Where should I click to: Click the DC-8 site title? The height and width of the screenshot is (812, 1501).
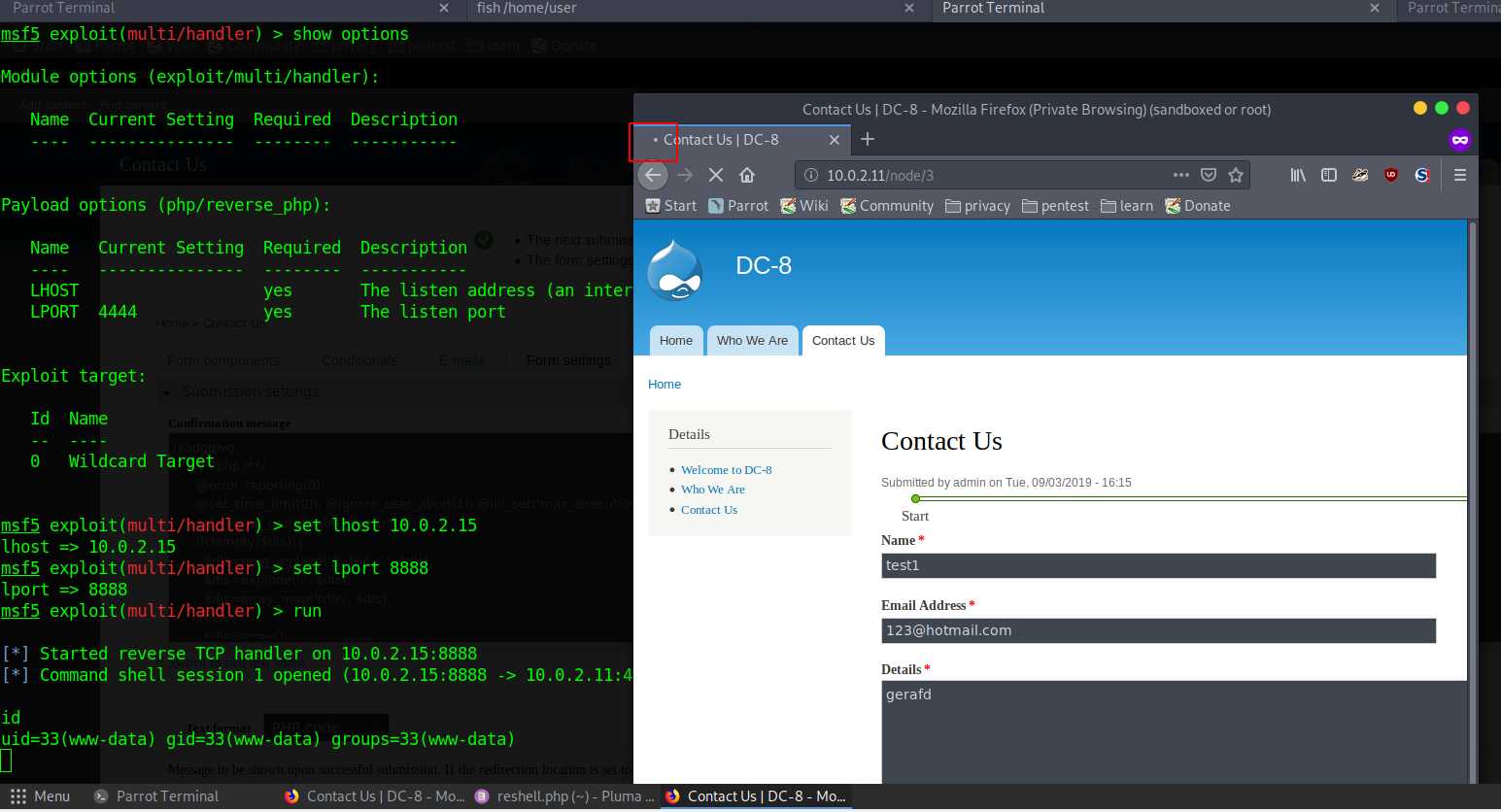(x=764, y=265)
